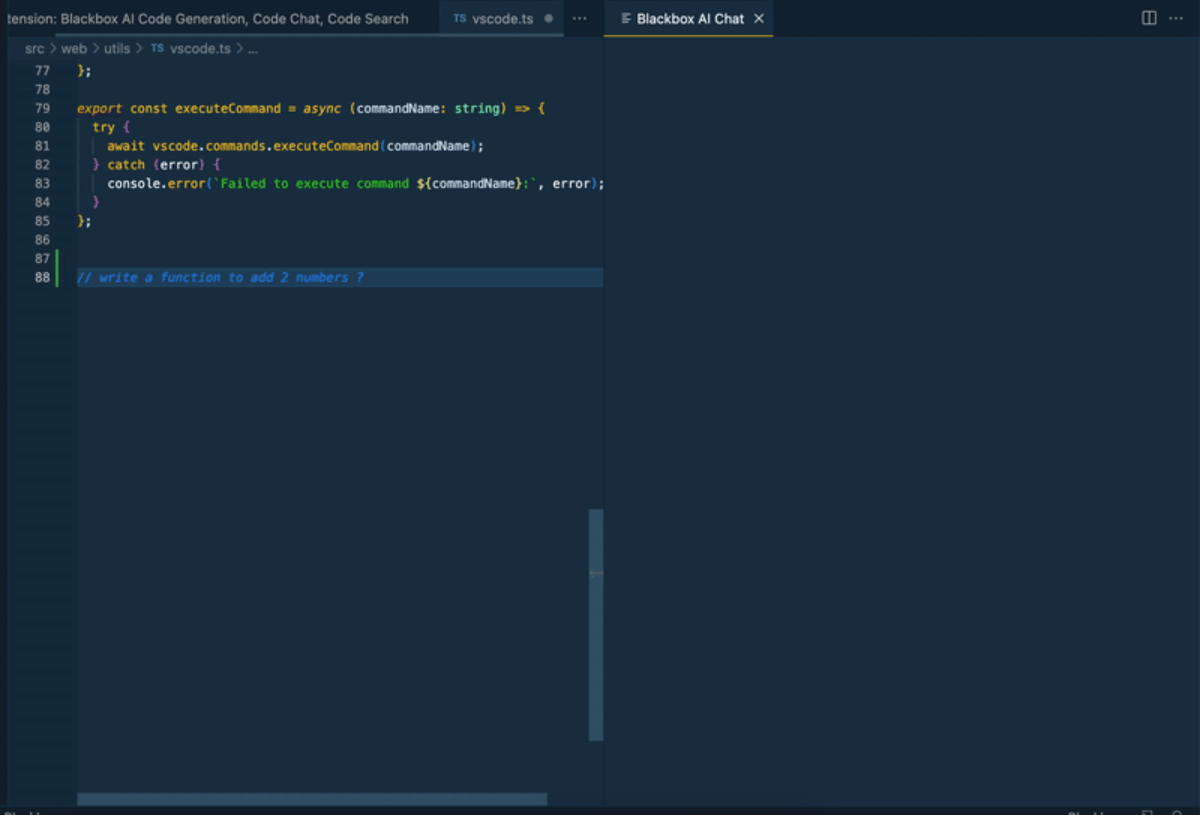Click 'await vscode.commands.executeCommand' line
Image resolution: width=1200 pixels, height=816 pixels.
point(296,146)
